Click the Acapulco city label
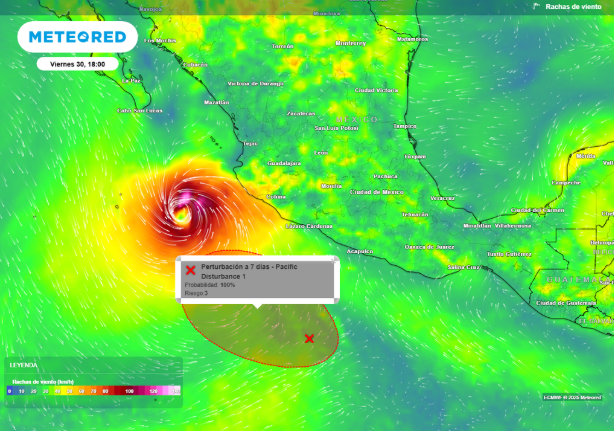The width and height of the screenshot is (614, 431). coord(360,251)
